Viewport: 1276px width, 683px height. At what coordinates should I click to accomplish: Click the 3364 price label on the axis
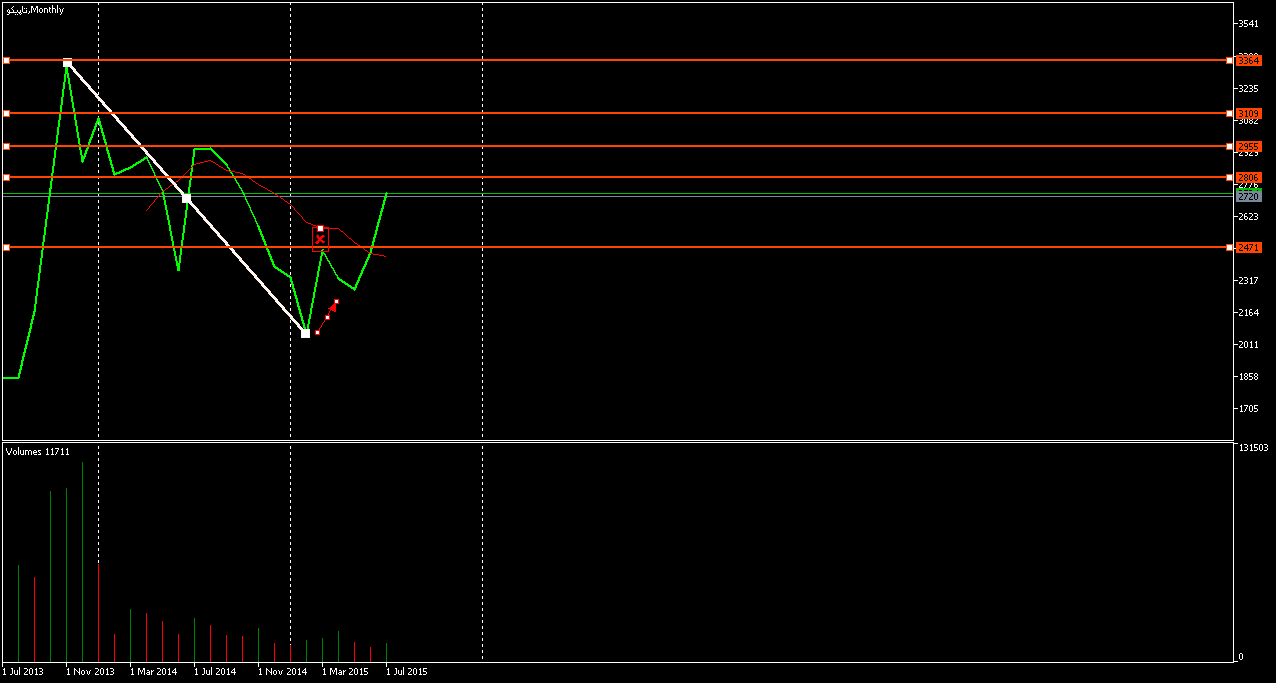tap(1248, 61)
